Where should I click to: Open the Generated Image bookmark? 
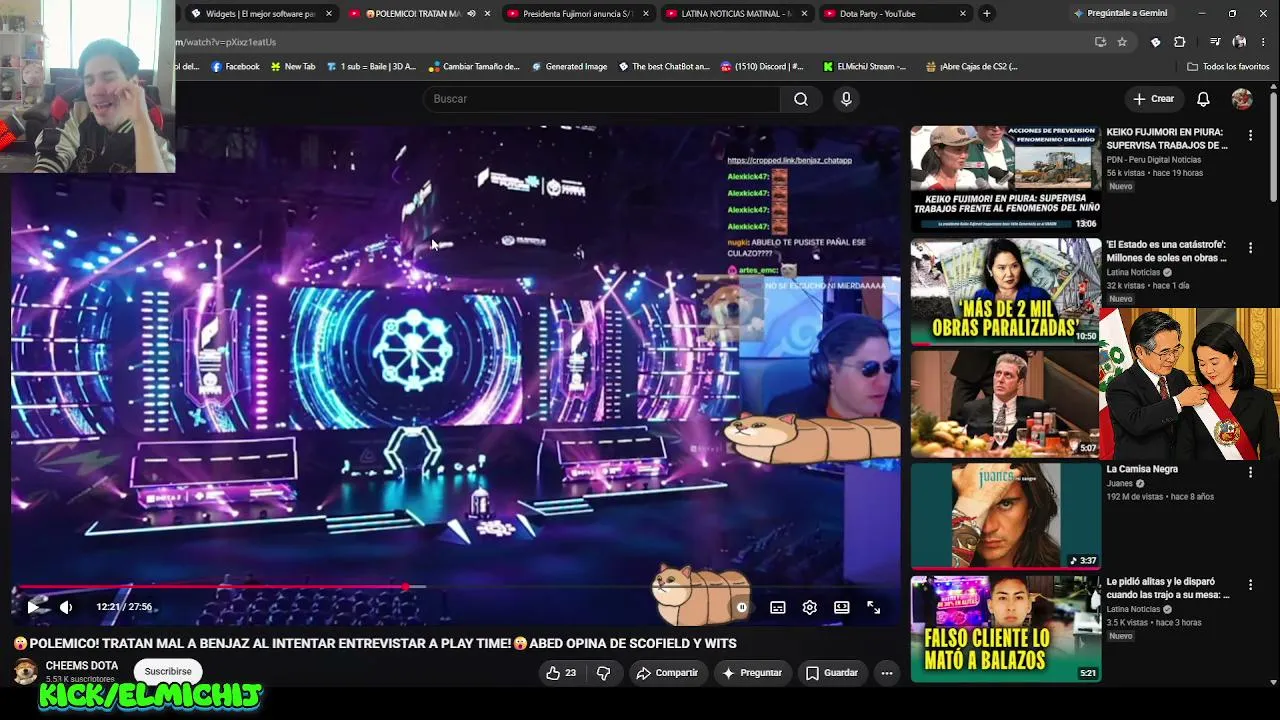click(x=569, y=67)
